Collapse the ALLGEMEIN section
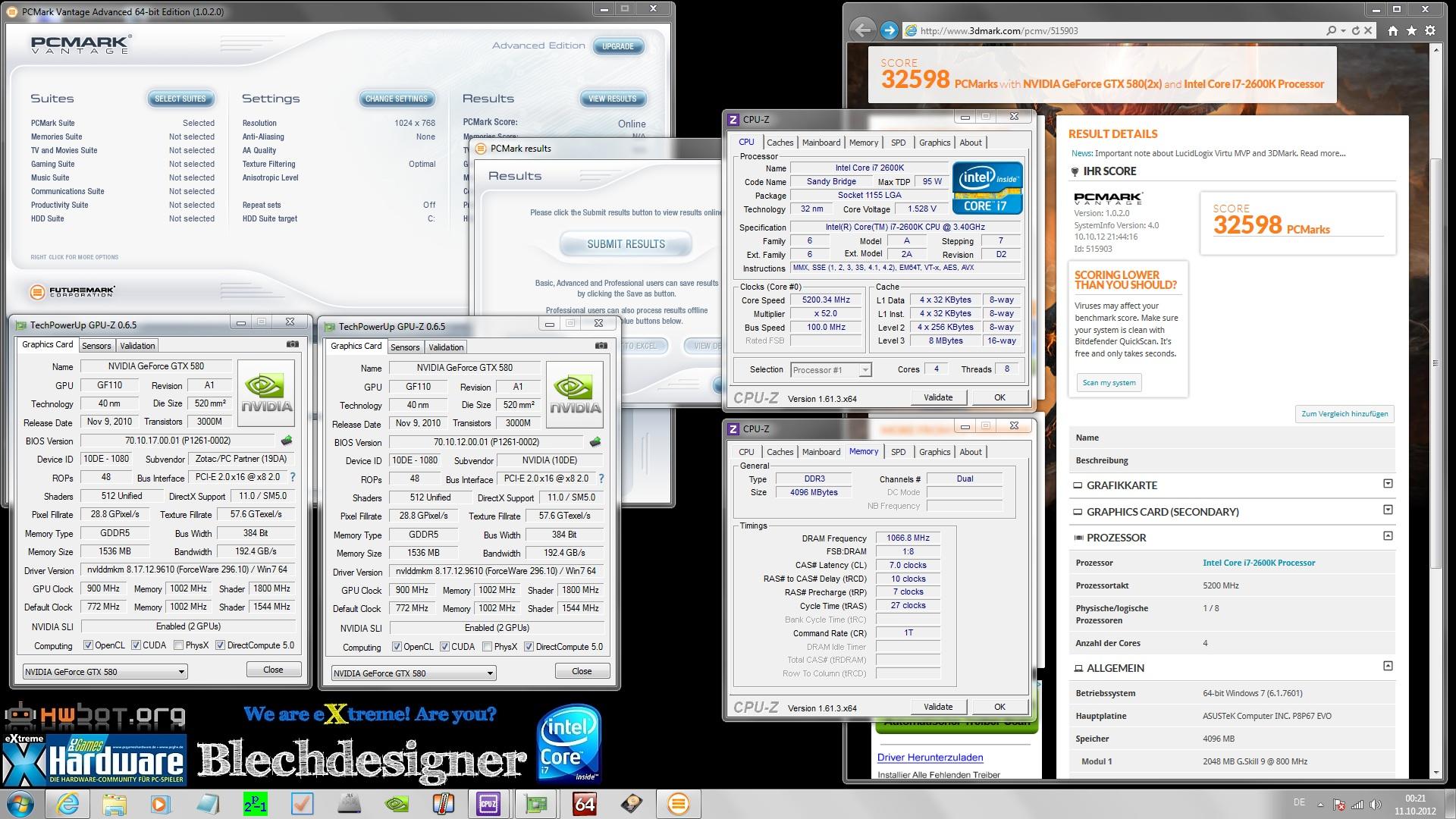Screen dimensions: 1456x819 coord(1388,666)
